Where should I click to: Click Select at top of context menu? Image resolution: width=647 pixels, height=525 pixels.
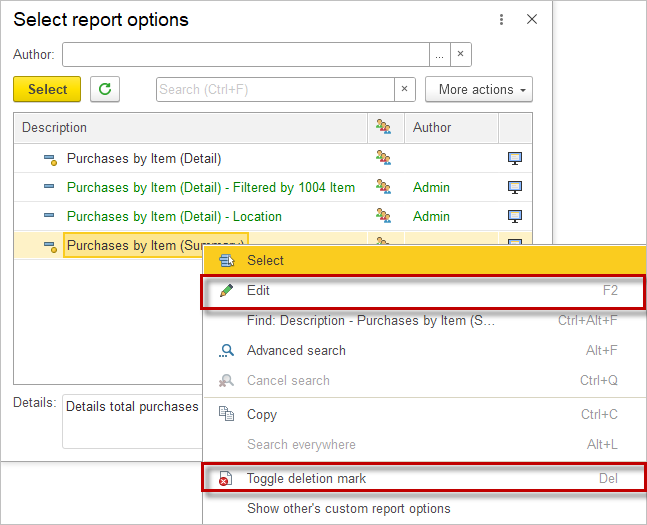(265, 260)
